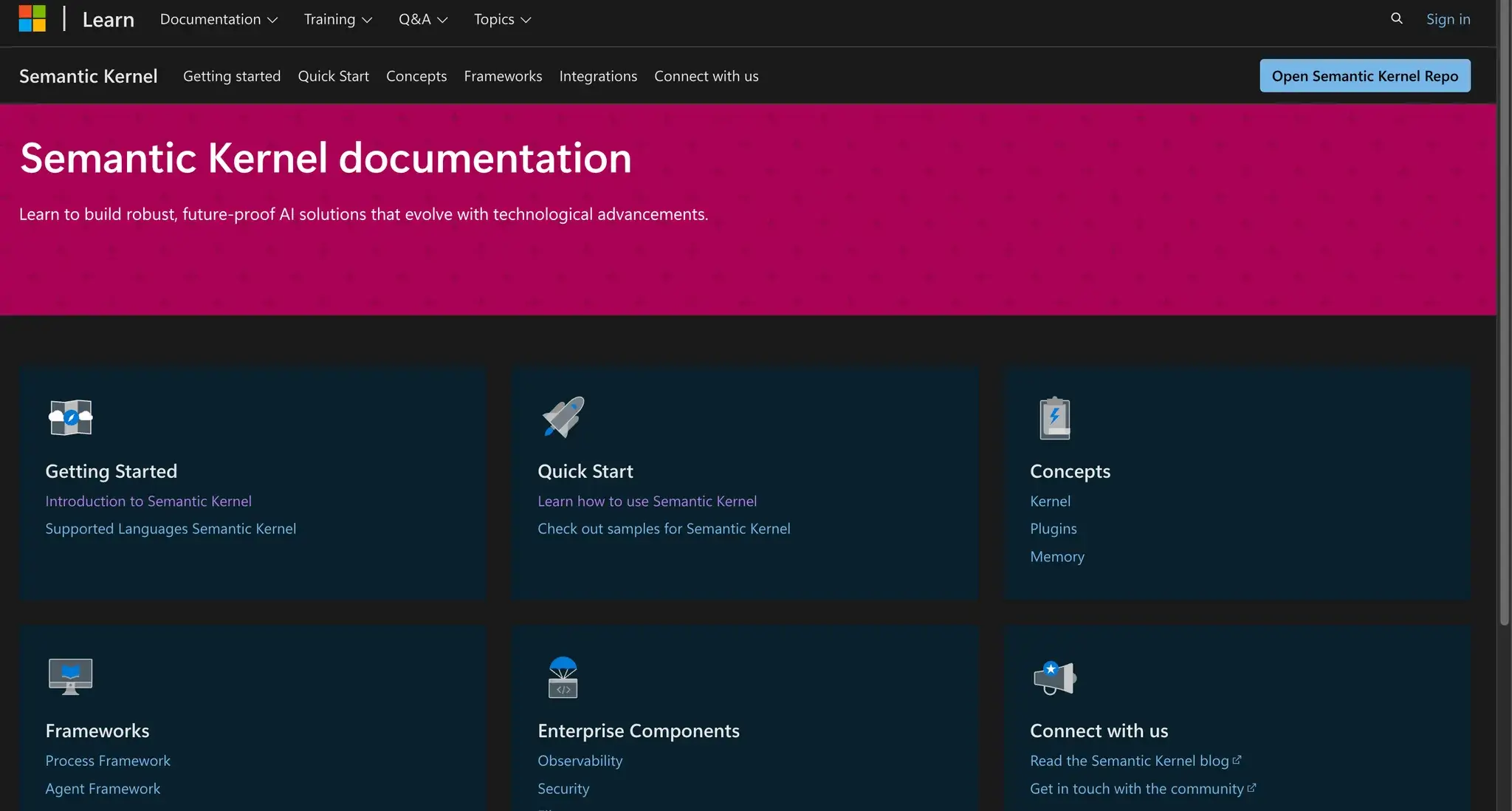Click the Enterprise Components parachute icon
Image resolution: width=1512 pixels, height=811 pixels.
pos(563,677)
